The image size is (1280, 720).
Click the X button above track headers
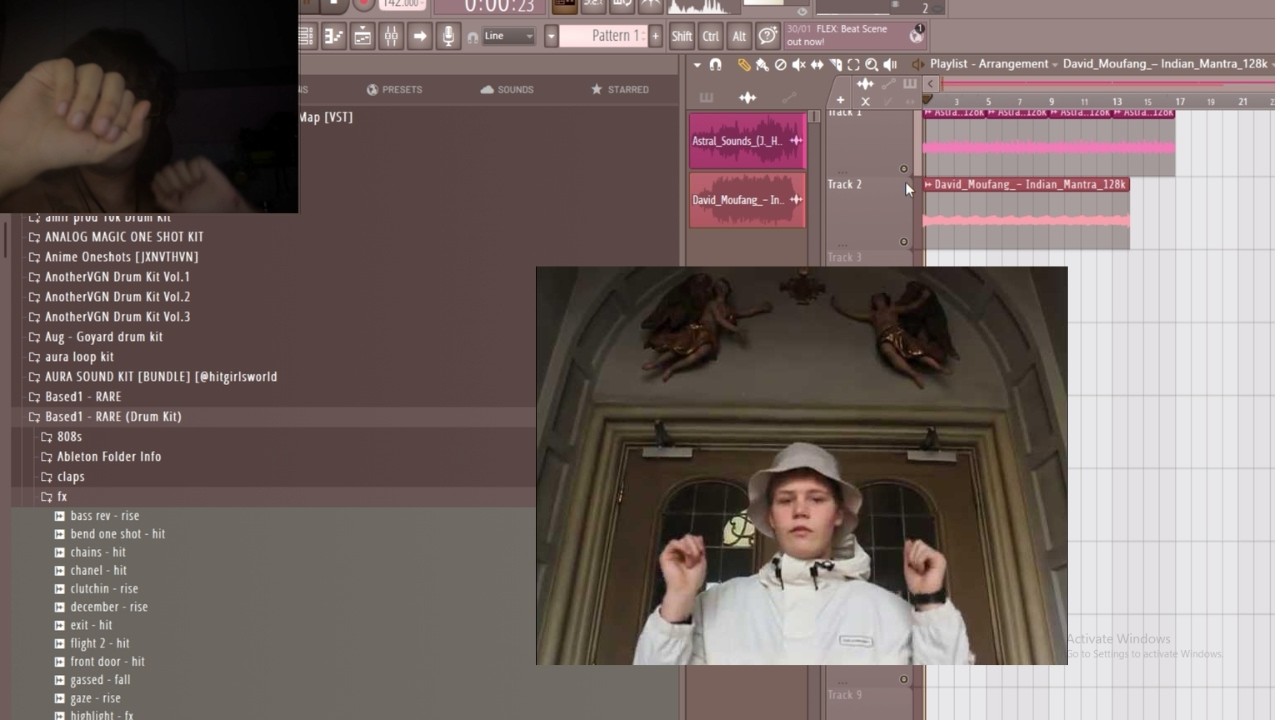point(865,101)
